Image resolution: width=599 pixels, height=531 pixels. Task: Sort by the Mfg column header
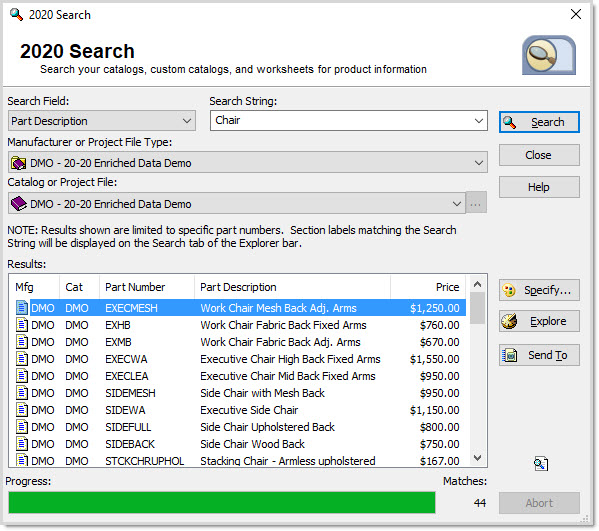tap(34, 287)
